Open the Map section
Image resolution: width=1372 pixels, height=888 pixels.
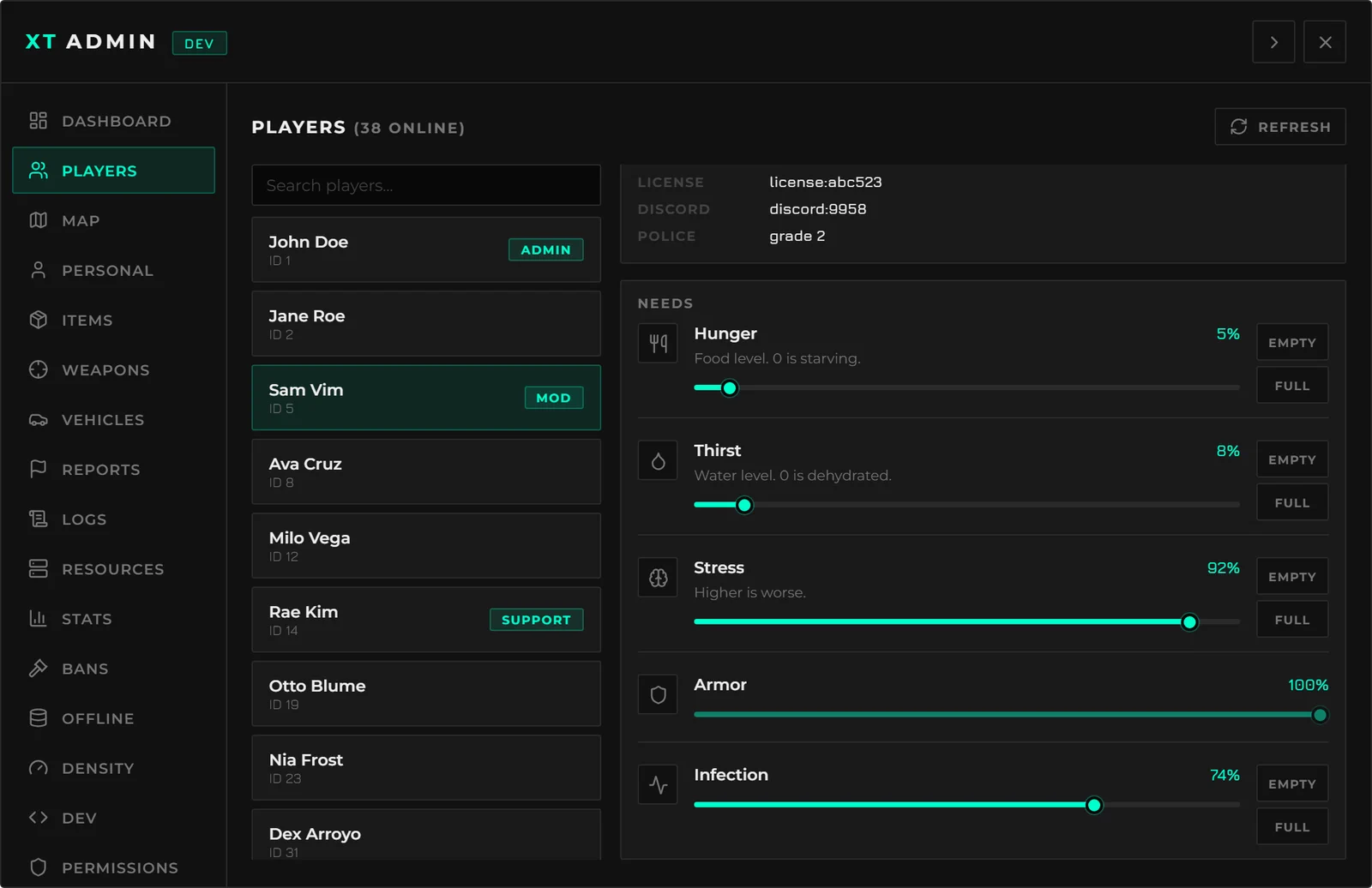pyautogui.click(x=113, y=220)
